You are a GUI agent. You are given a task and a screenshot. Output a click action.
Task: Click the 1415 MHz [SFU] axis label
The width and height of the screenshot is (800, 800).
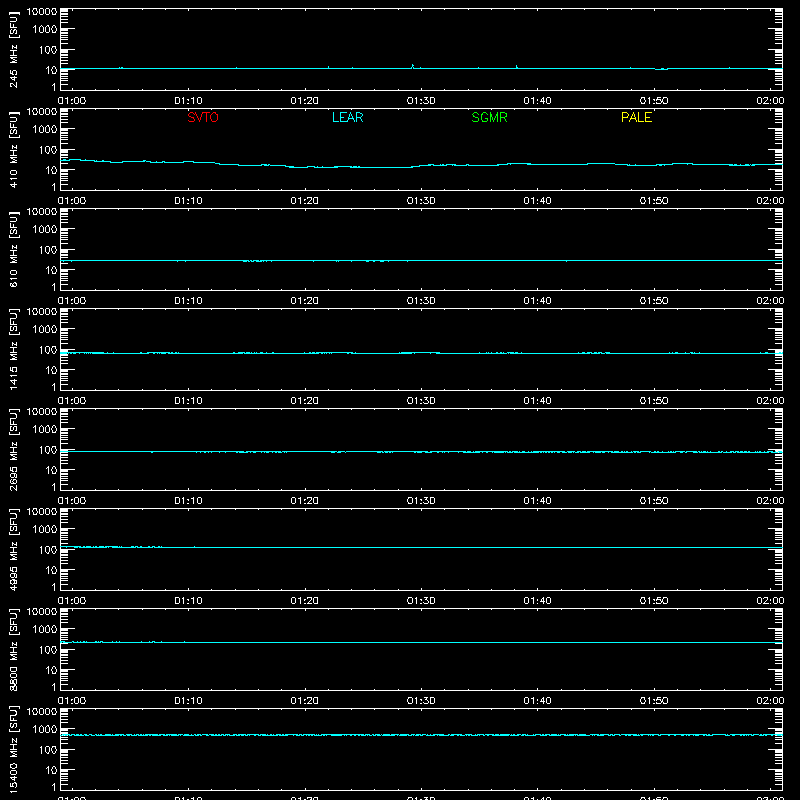[x=13, y=350]
